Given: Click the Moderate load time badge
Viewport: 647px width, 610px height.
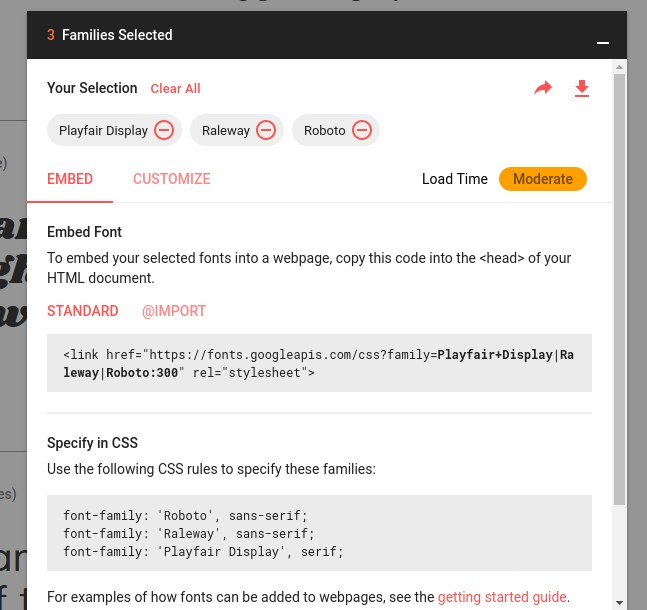Looking at the screenshot, I should pos(543,179).
